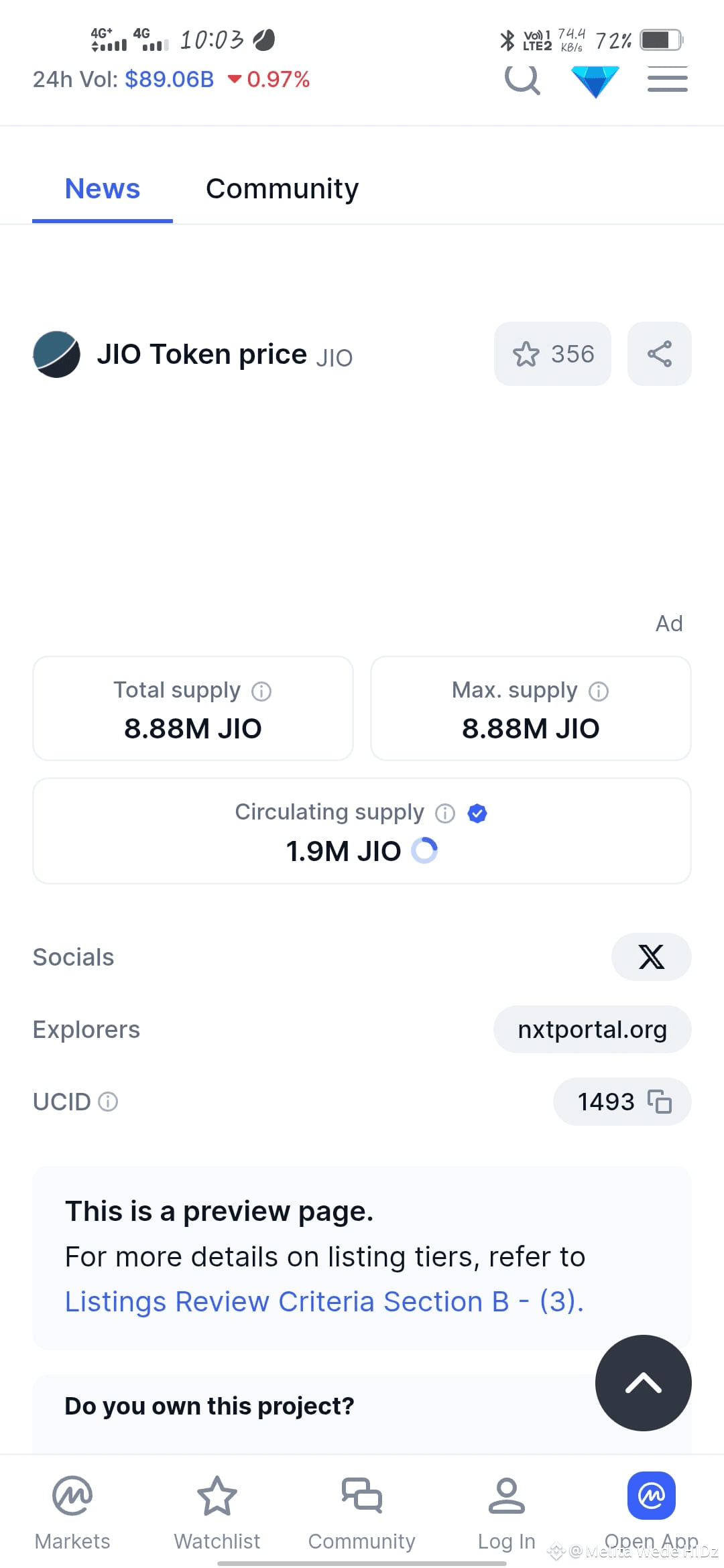This screenshot has width=724, height=1568.
Task: Toggle watchlist star showing 356
Action: coord(552,354)
